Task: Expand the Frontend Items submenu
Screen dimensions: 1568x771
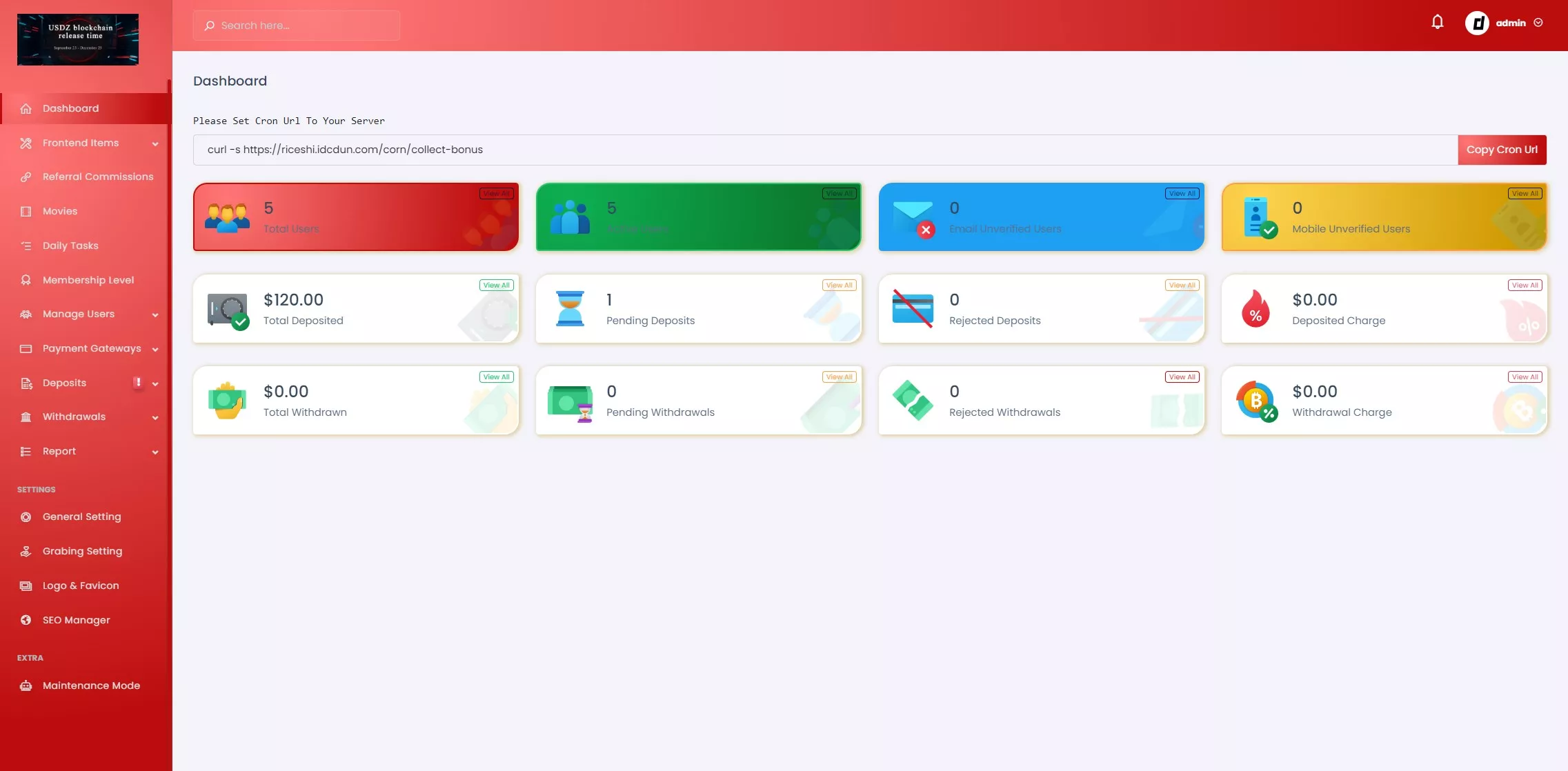Action: (155, 144)
